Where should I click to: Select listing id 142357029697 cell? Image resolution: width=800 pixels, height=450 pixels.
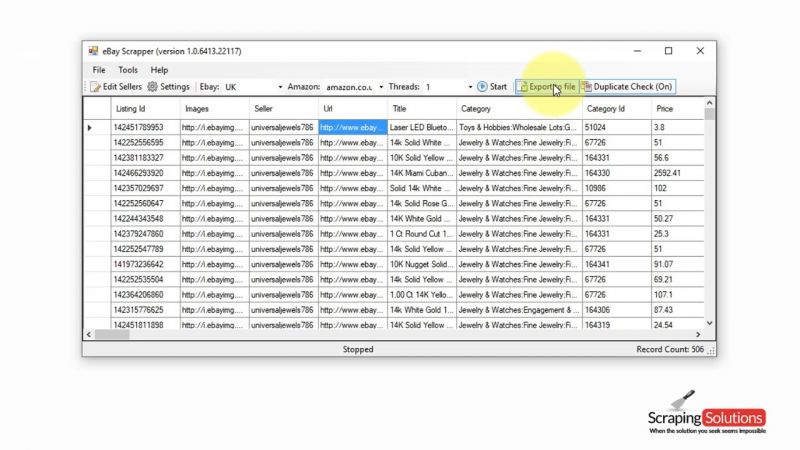[x=145, y=188]
